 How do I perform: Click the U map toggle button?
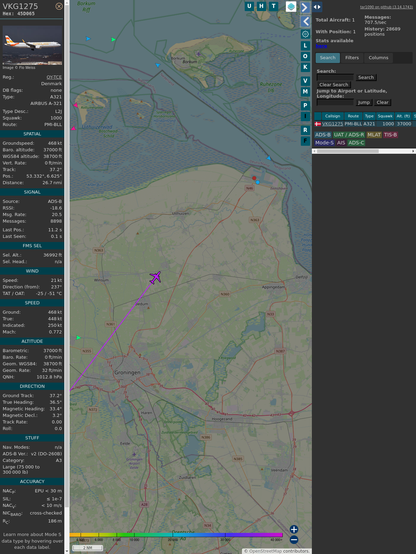(249, 6)
